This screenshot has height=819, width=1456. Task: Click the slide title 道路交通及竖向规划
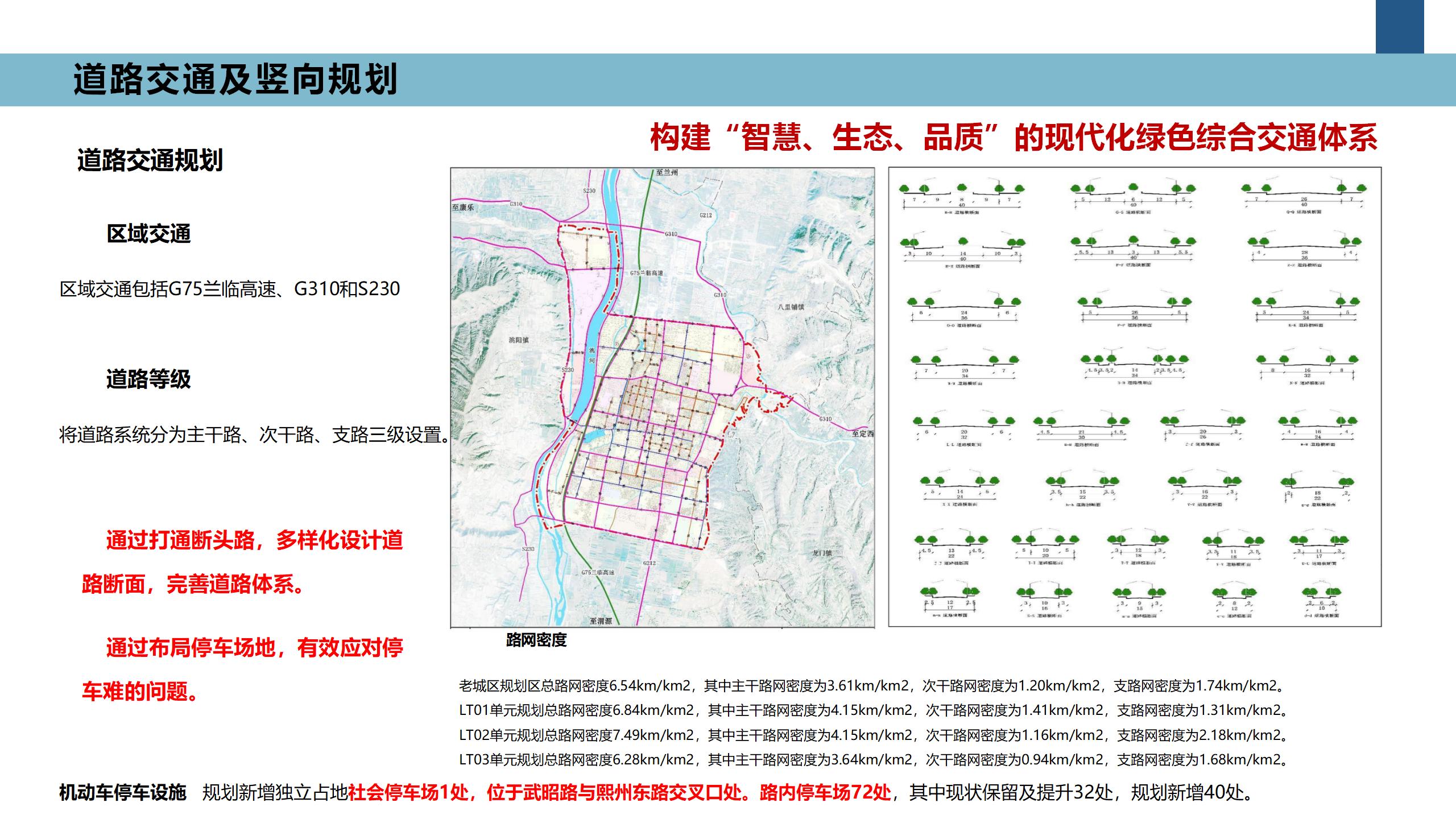coord(235,79)
